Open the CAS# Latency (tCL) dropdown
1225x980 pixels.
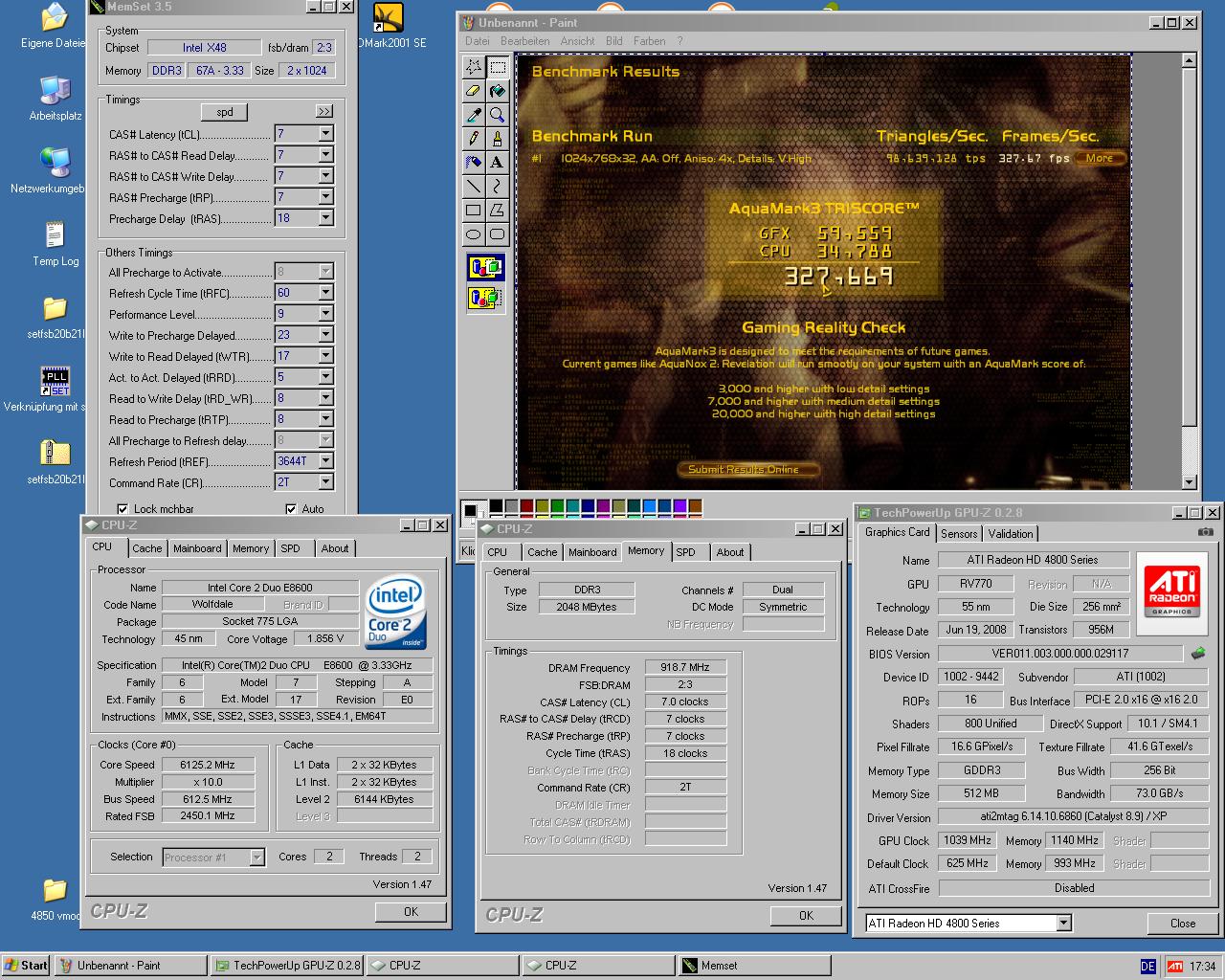coord(325,134)
